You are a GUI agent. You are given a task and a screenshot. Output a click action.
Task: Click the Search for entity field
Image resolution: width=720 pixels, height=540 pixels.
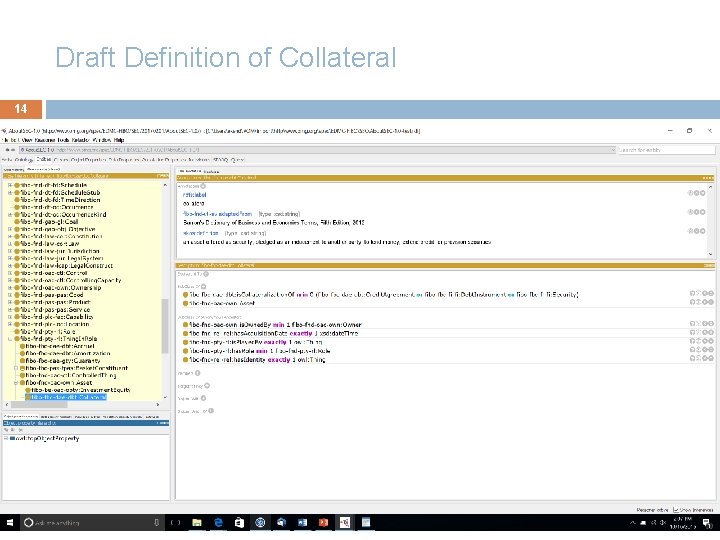pyautogui.click(x=665, y=150)
